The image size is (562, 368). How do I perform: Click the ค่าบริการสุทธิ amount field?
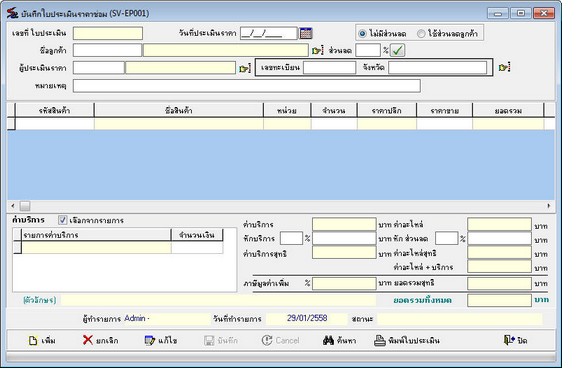click(344, 253)
